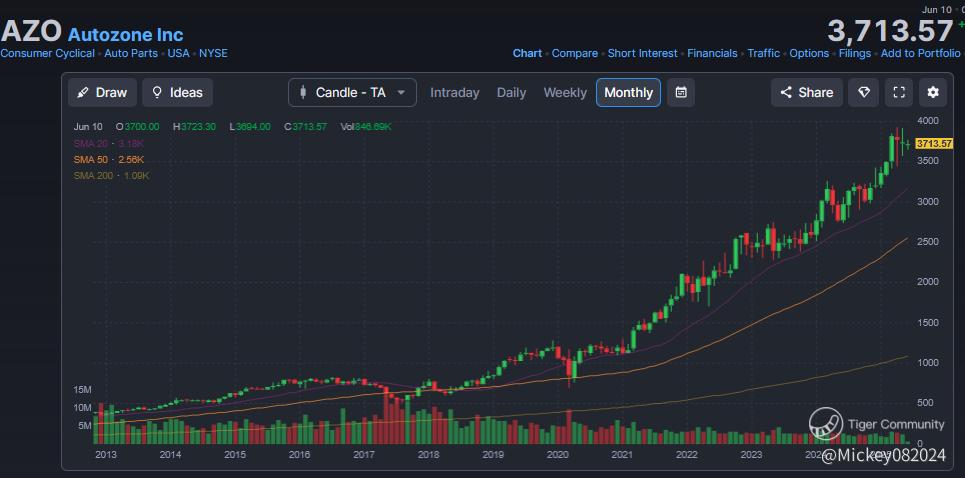Switch to Daily timeframe

pos(511,92)
